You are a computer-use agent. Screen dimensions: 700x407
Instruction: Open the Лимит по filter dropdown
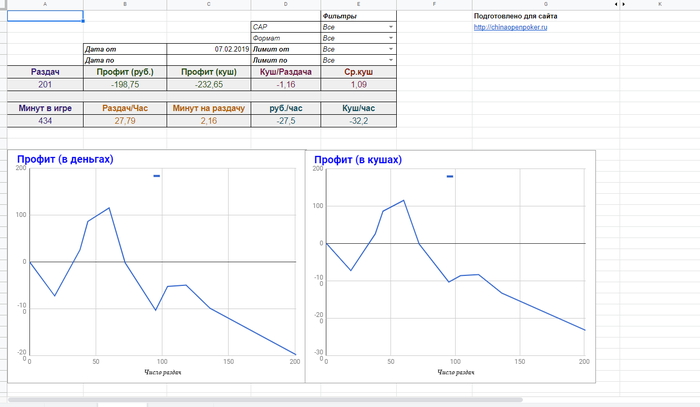tap(391, 60)
